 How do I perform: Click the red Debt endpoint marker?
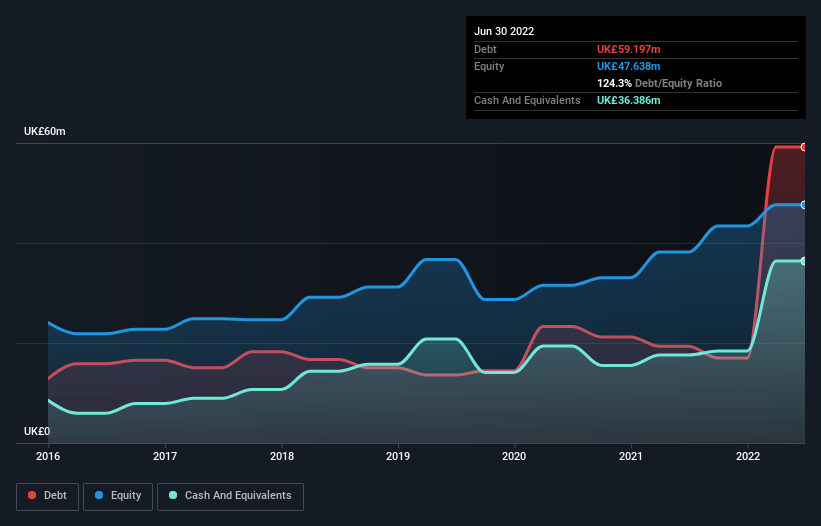(x=804, y=147)
